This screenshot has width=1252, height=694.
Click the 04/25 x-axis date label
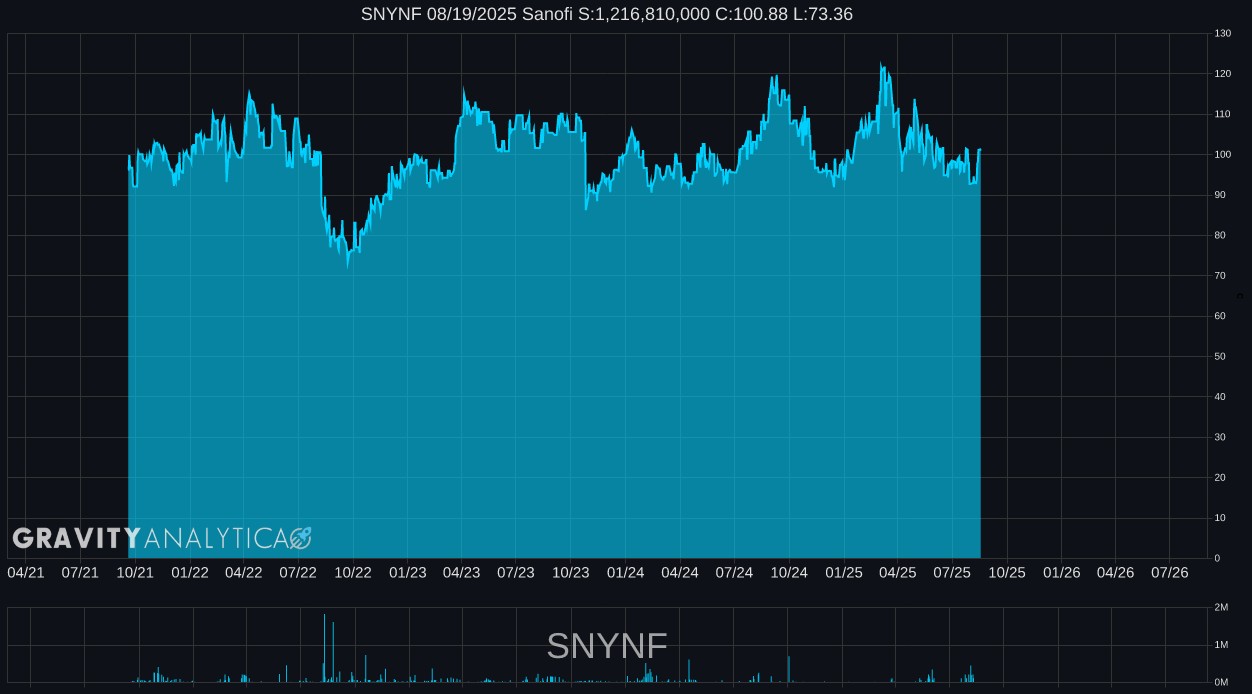897,572
